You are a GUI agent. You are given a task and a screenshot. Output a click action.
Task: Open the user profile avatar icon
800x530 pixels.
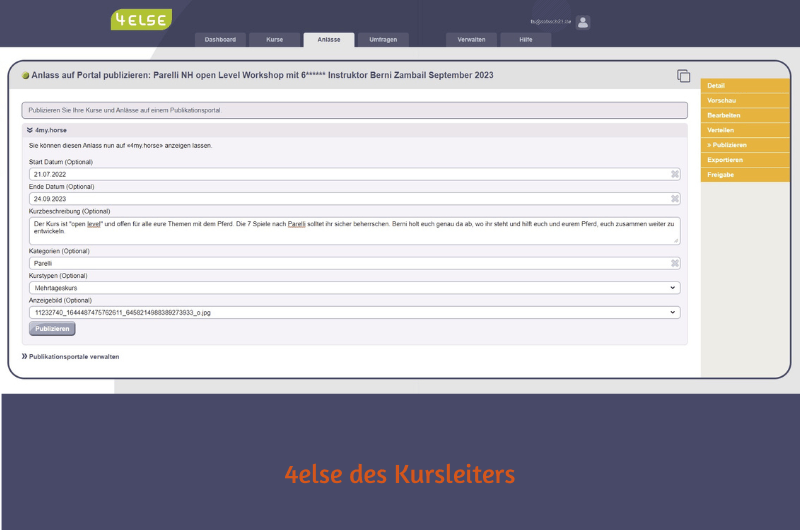point(583,22)
